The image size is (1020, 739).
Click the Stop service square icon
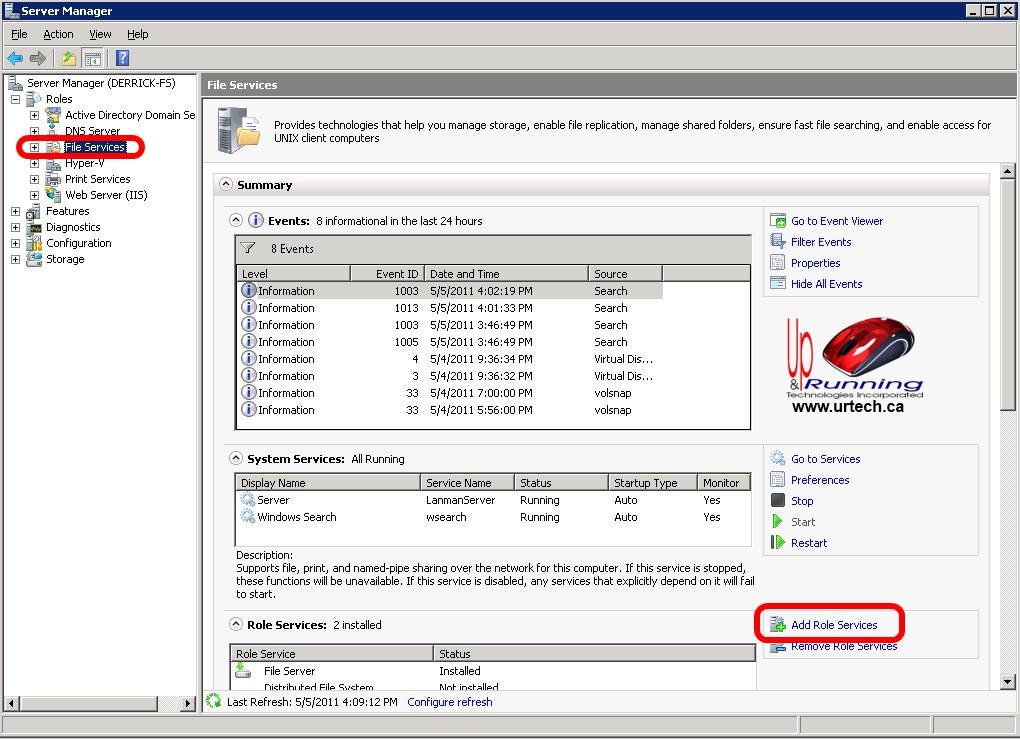click(x=778, y=501)
